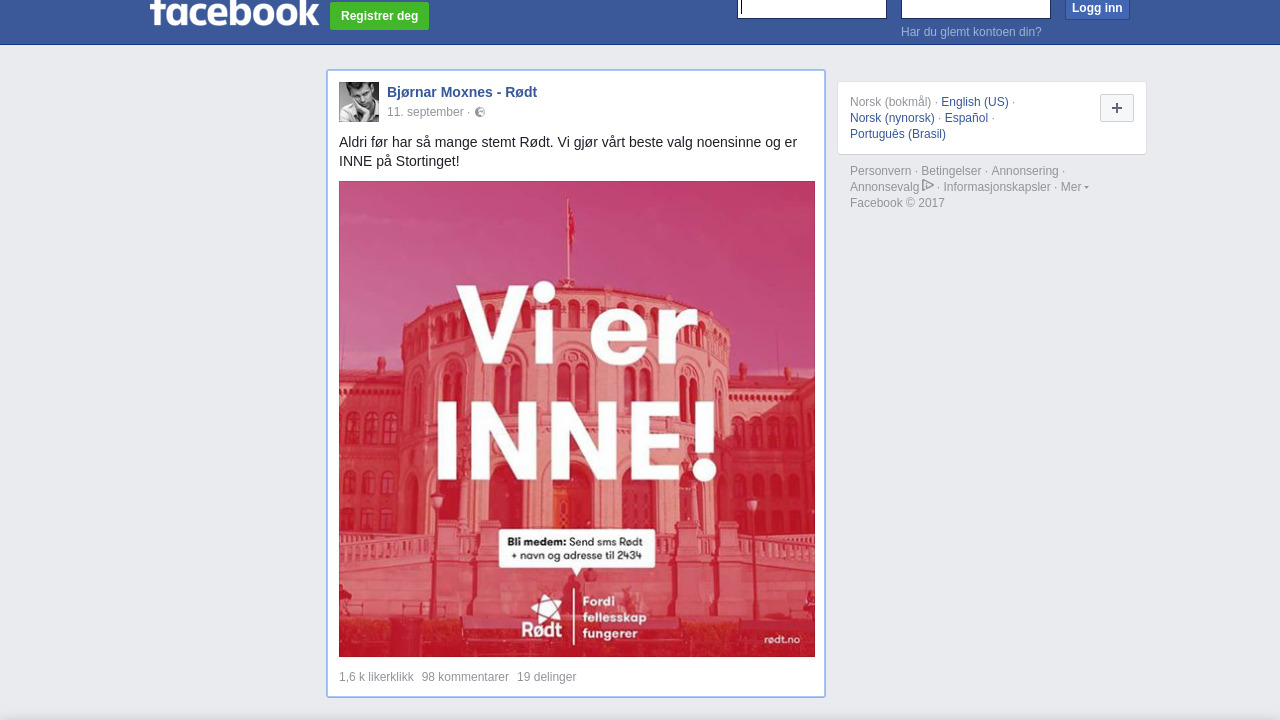This screenshot has height=720, width=1280.
Task: Click 1,6 k likerklikk count
Action: [x=376, y=677]
